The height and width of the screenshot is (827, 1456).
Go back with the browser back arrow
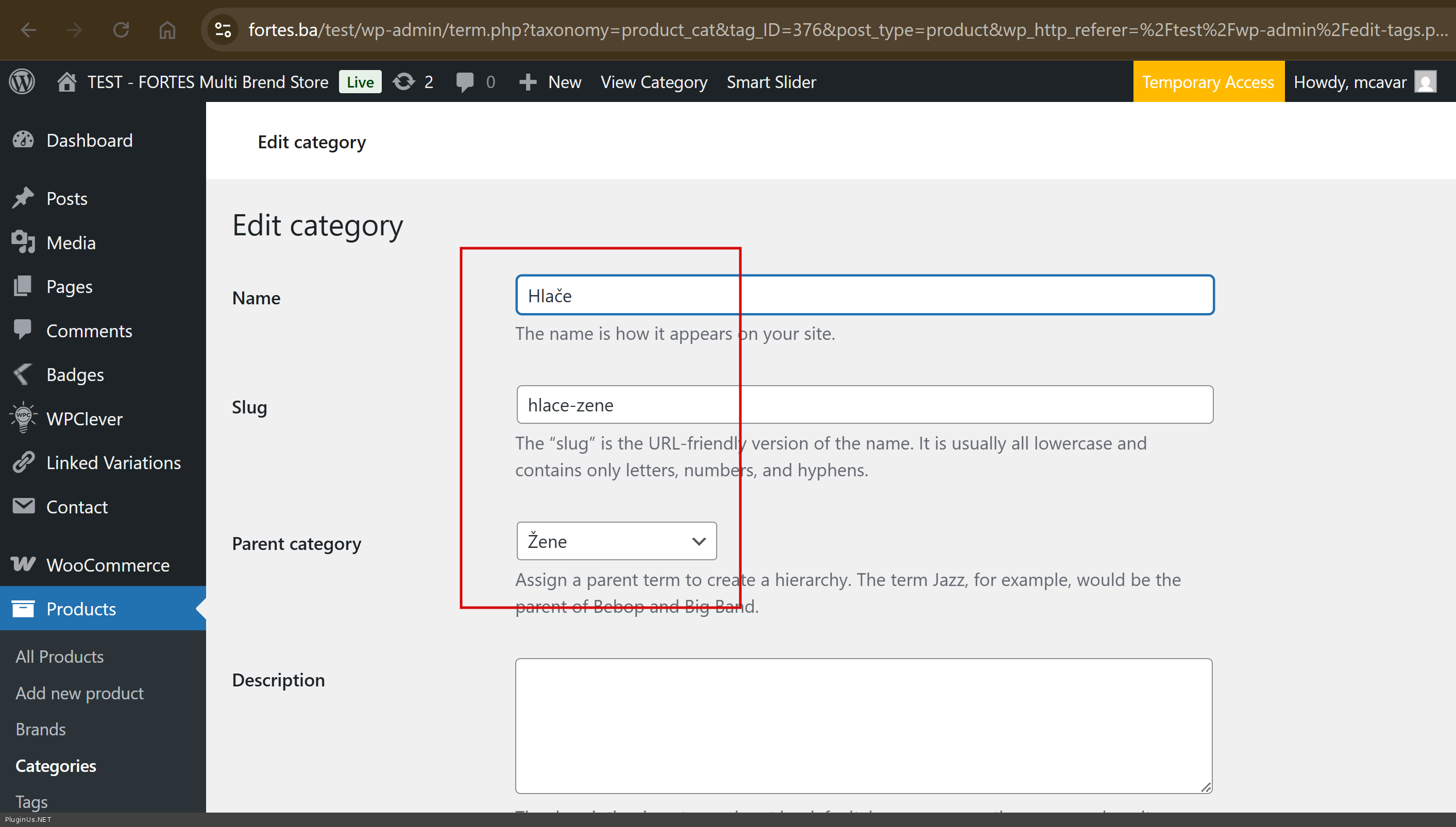click(28, 29)
